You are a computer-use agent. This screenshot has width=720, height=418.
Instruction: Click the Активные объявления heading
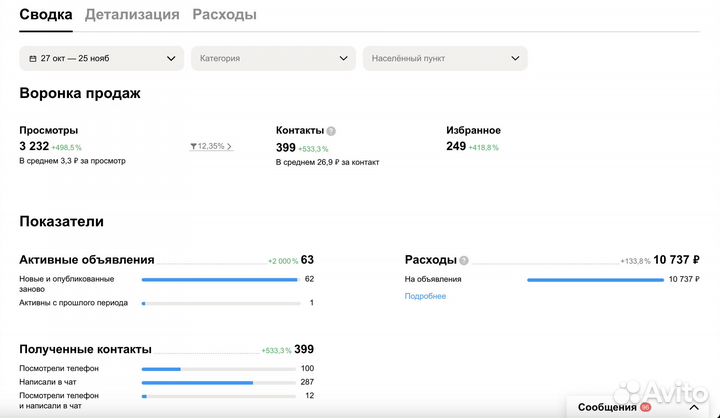[87, 260]
